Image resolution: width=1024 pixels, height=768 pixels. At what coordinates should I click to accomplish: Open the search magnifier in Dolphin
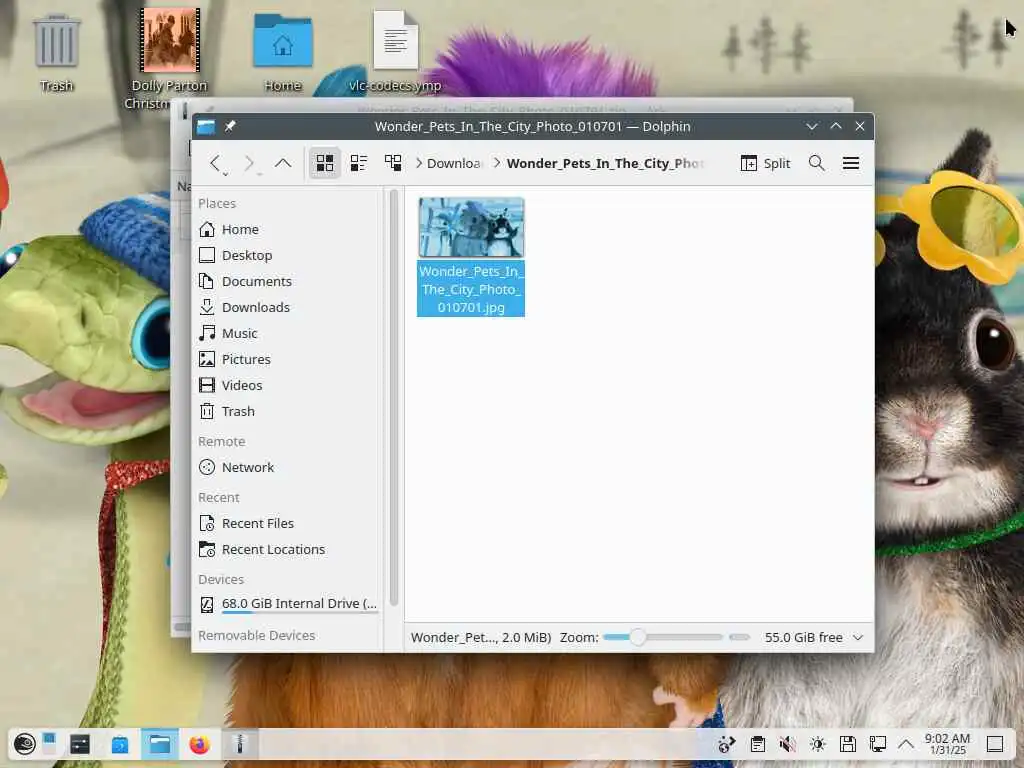(816, 163)
